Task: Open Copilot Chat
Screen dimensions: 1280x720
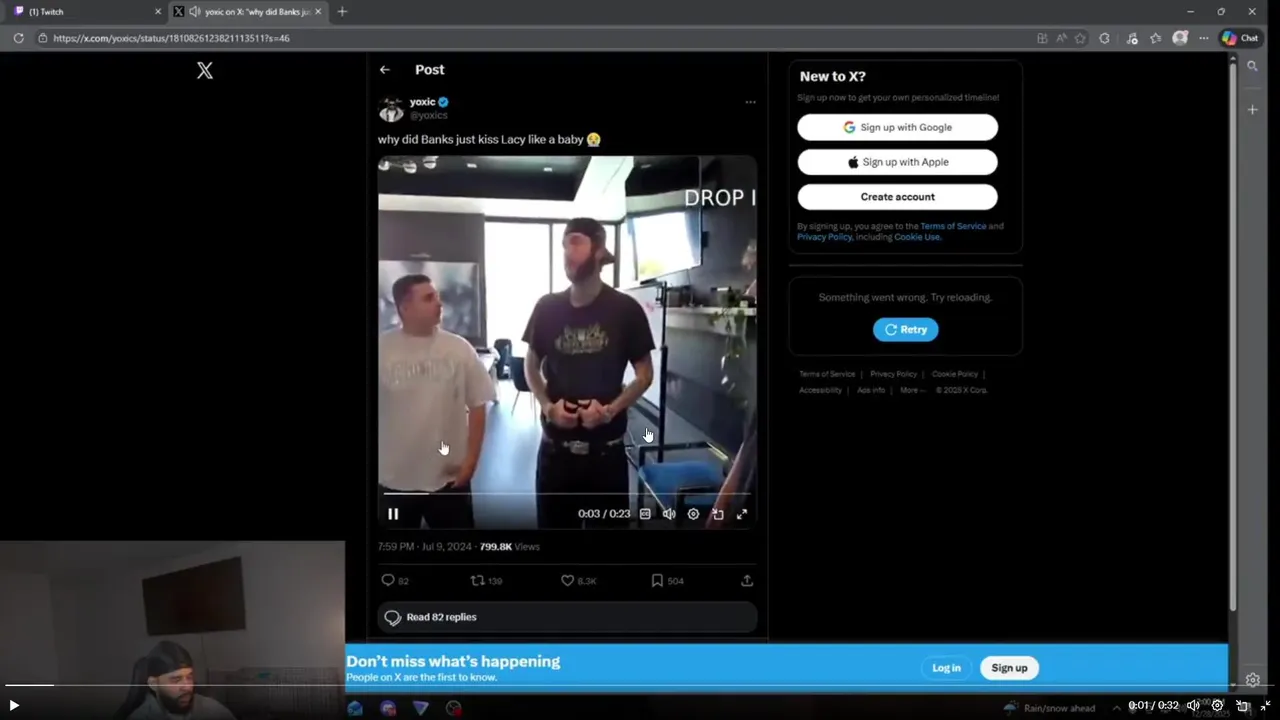Action: 1241,38
